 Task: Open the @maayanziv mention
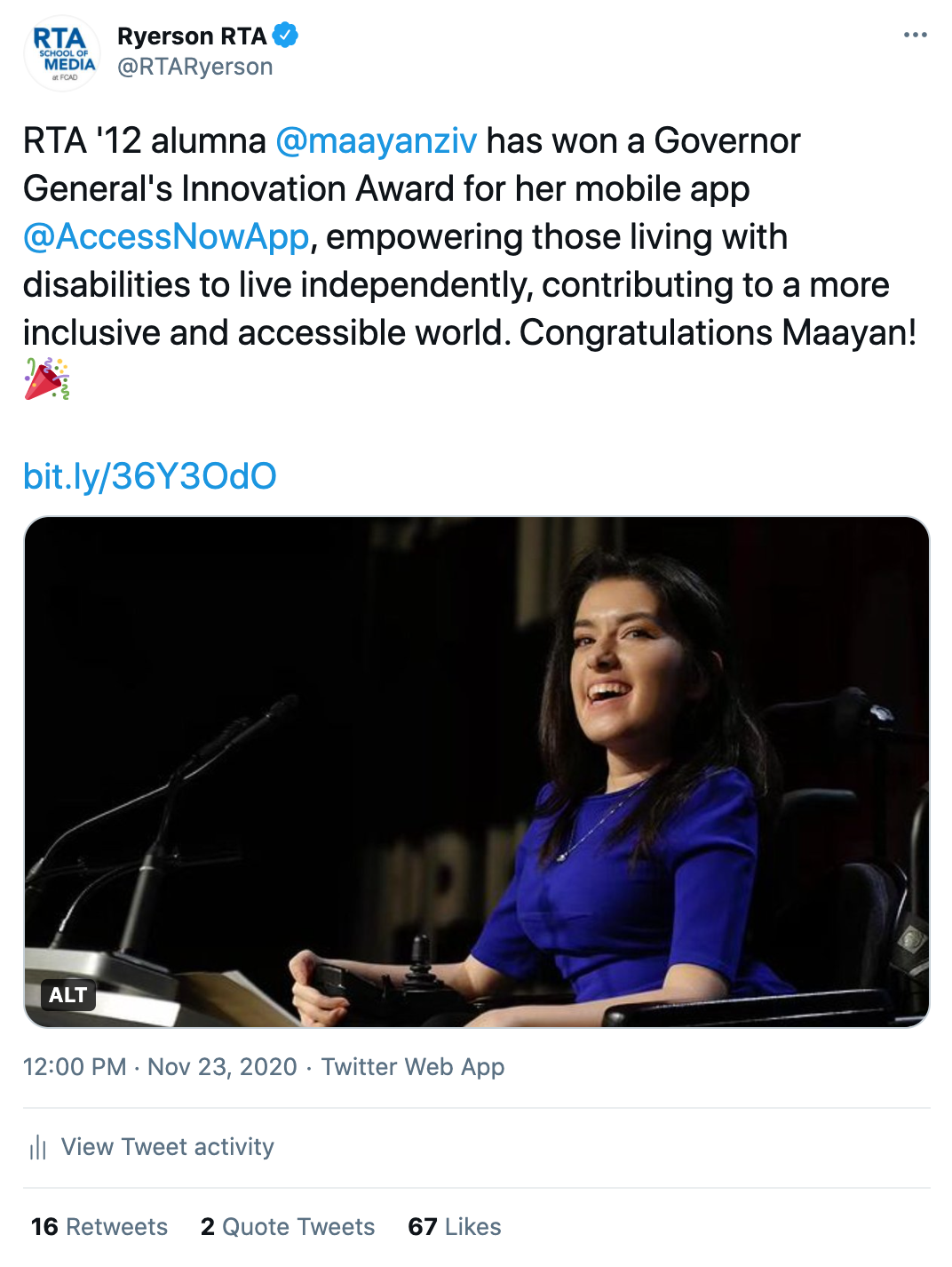(x=376, y=141)
